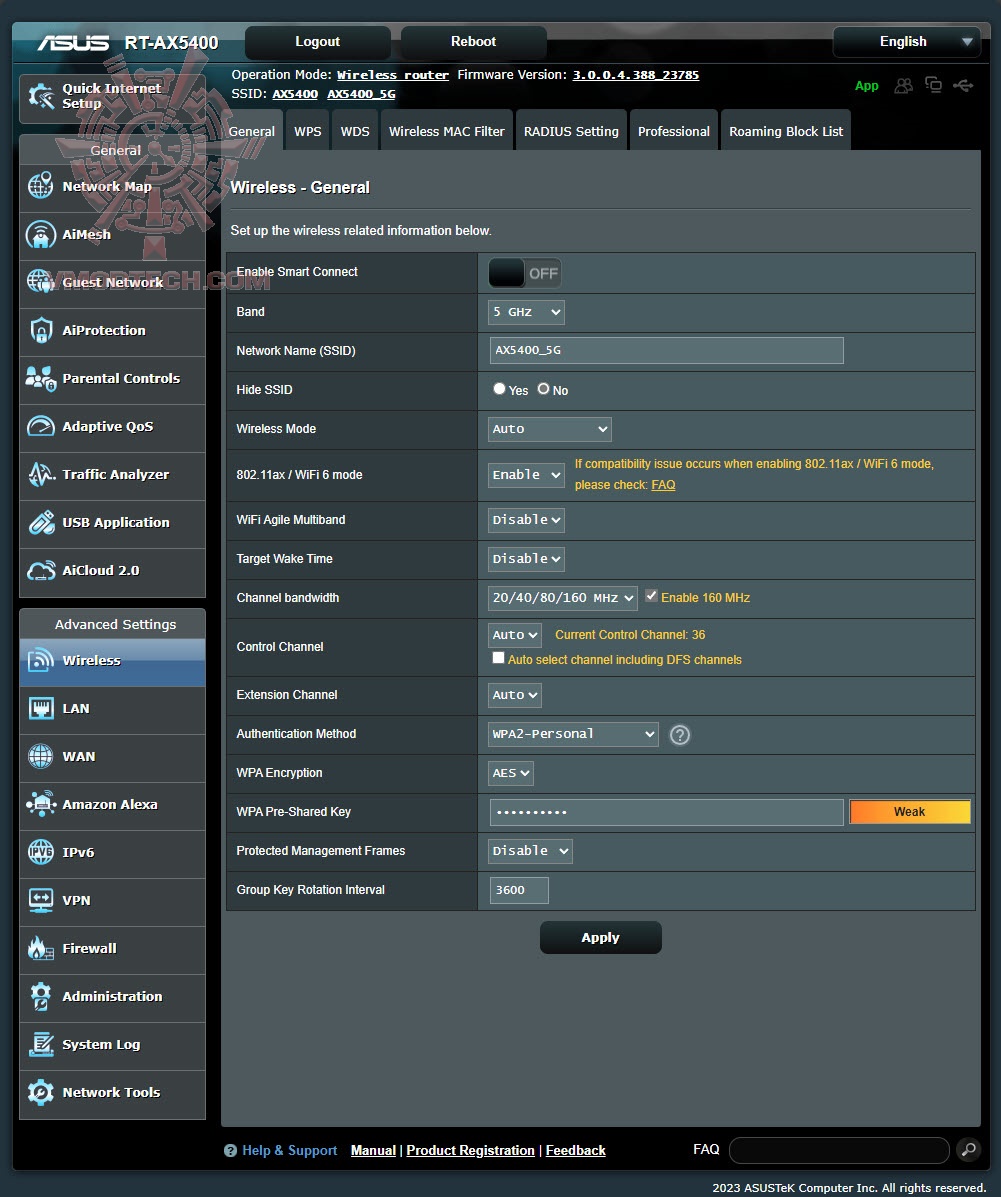This screenshot has height=1197, width=1001.
Task: Switch to the Wireless MAC Filter tab
Action: click(x=447, y=131)
